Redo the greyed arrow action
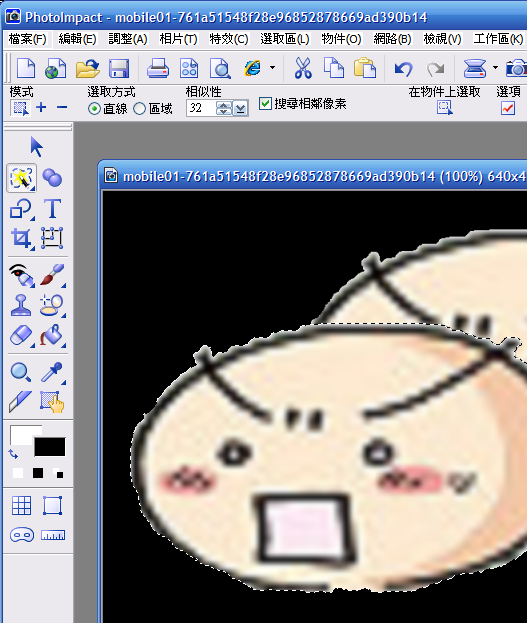Viewport: 527px width, 623px height. pyautogui.click(x=435, y=69)
